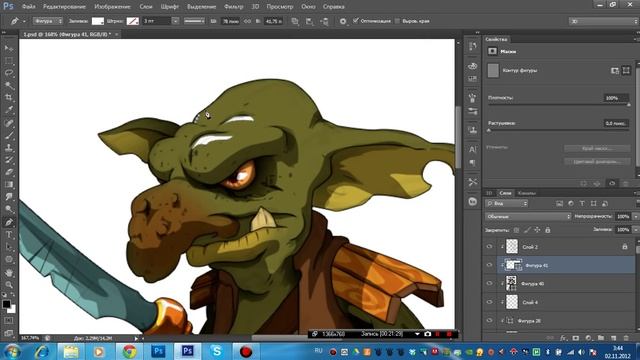Click the Край маски button
Image resolution: width=640 pixels, height=360 pixels.
597,149
